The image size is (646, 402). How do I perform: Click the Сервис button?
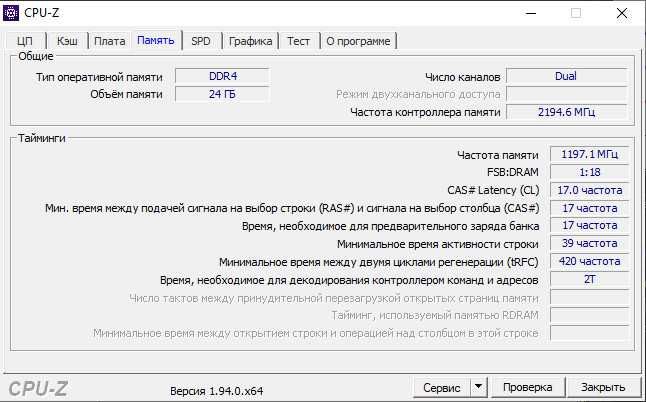(x=442, y=388)
